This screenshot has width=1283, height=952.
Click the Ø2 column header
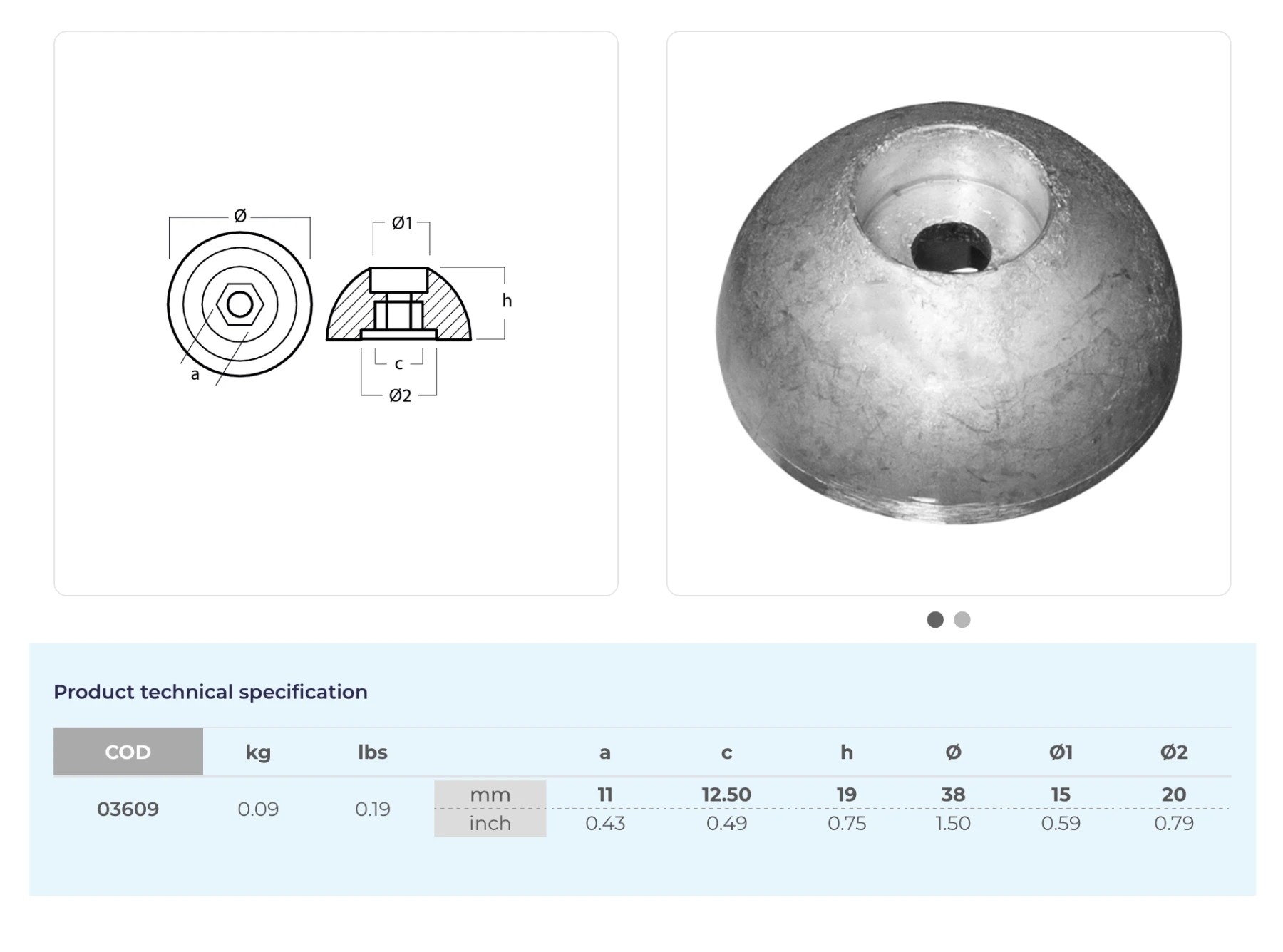click(x=1174, y=752)
